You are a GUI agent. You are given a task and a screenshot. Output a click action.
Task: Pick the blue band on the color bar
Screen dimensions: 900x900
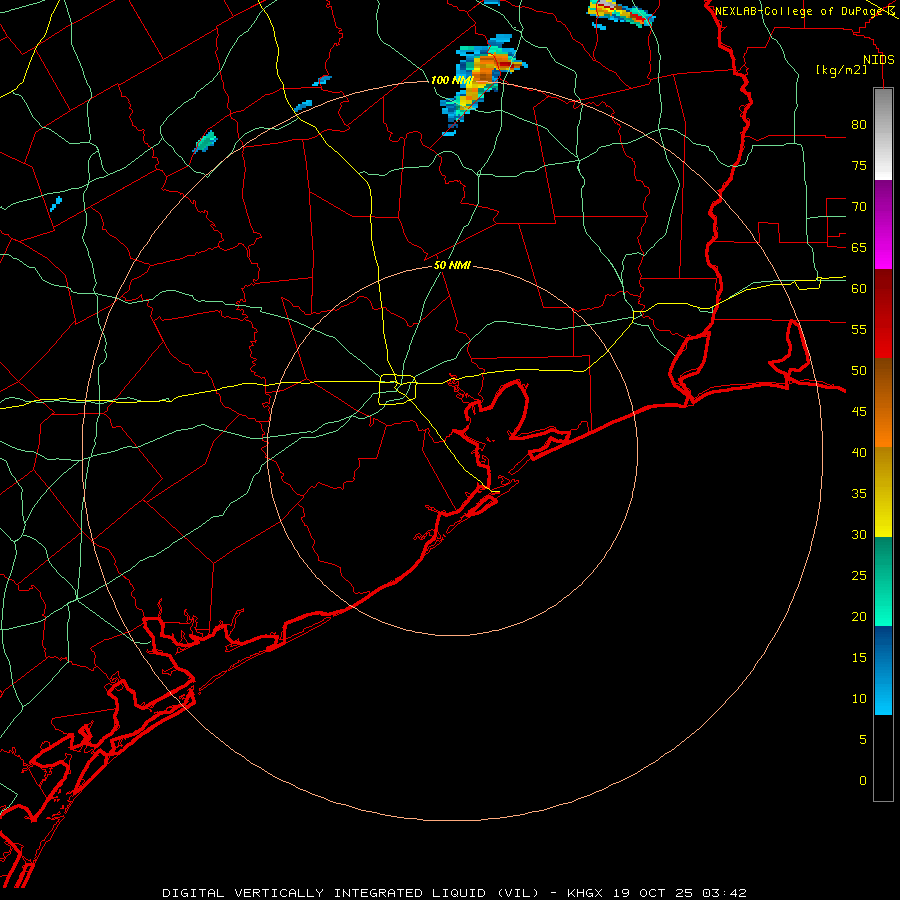click(883, 670)
